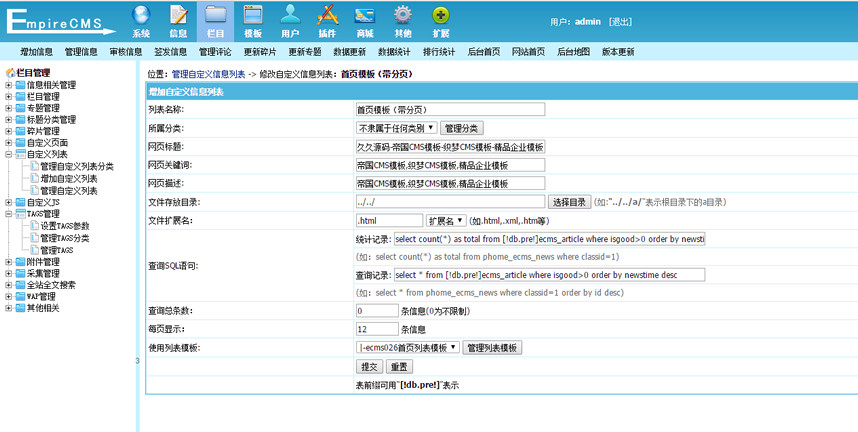Expand the 附件管理 tree node
Image resolution: width=858 pixels, height=432 pixels.
point(9,262)
